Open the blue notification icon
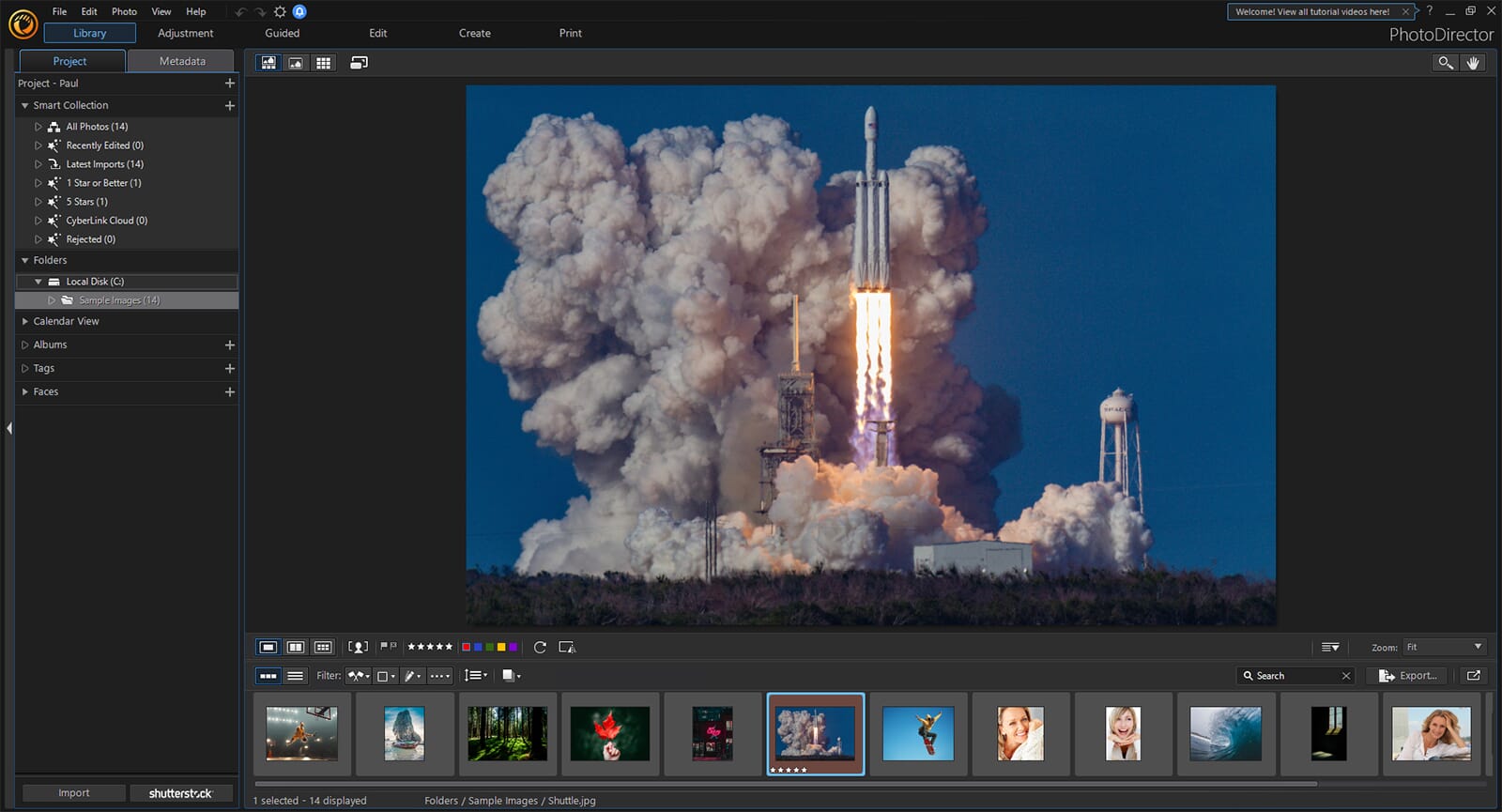The height and width of the screenshot is (812, 1502). pyautogui.click(x=299, y=12)
